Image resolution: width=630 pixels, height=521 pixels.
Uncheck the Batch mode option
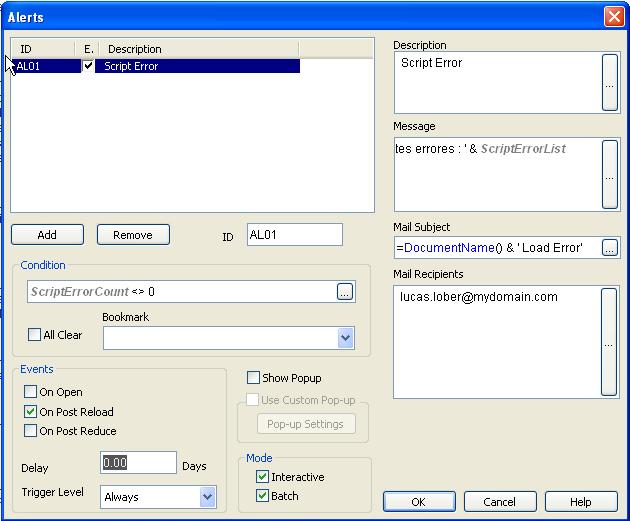pyautogui.click(x=262, y=495)
